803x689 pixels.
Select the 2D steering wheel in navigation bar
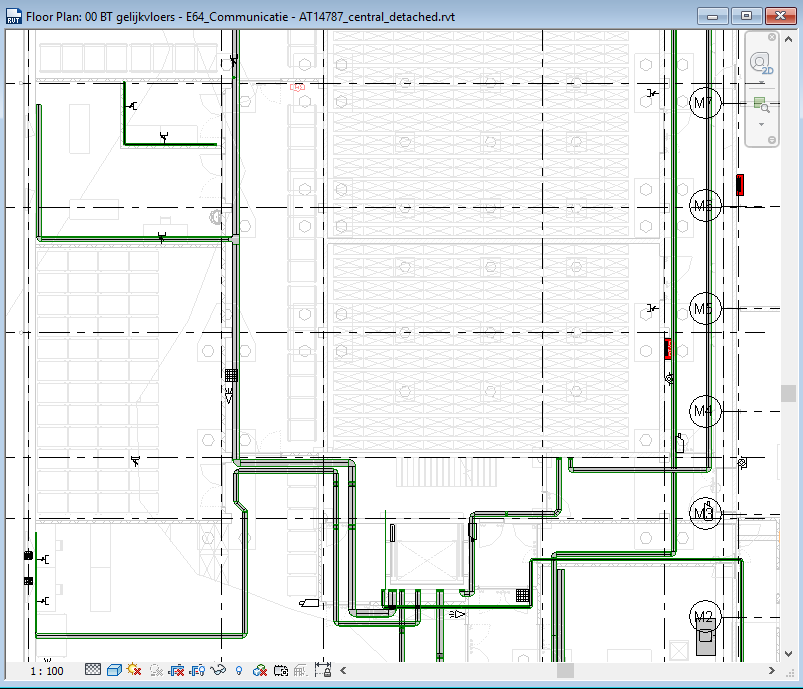(760, 61)
